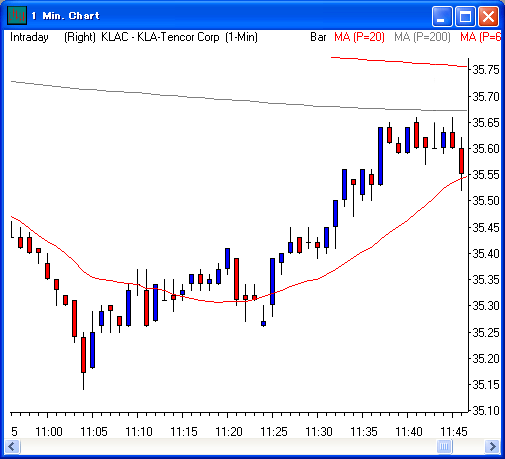505x459 pixels.
Task: Click the '(1-Min)' interval label
Action: pos(241,37)
